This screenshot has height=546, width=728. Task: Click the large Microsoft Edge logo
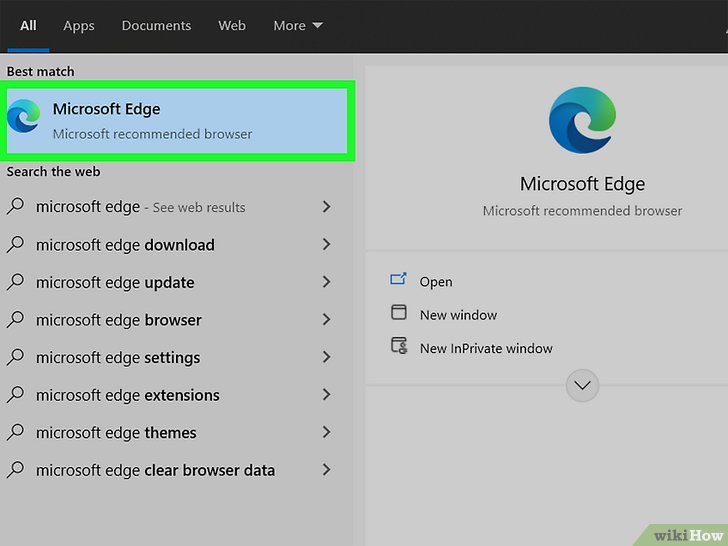click(x=582, y=119)
